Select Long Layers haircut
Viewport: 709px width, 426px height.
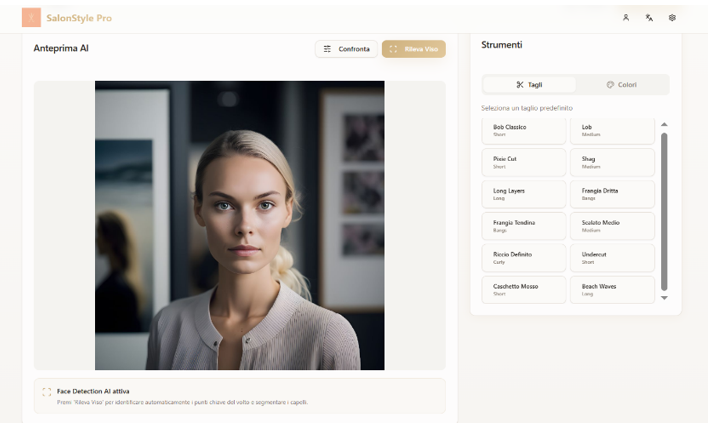[523, 194]
